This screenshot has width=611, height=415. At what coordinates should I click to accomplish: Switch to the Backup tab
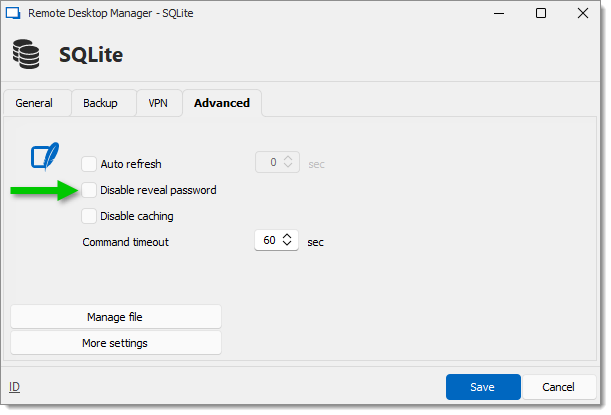click(104, 103)
